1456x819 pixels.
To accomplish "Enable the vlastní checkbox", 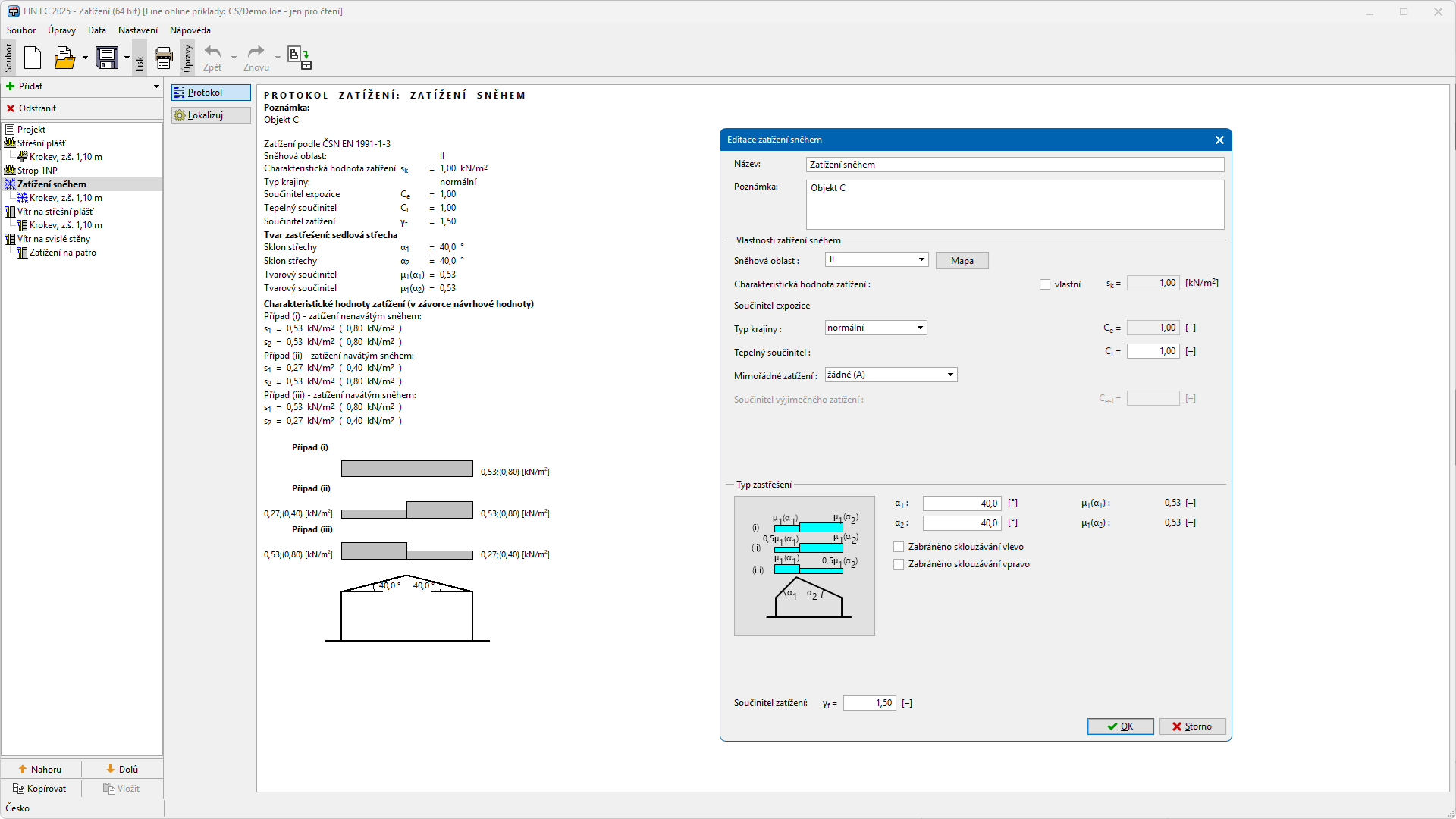I will (x=1045, y=284).
